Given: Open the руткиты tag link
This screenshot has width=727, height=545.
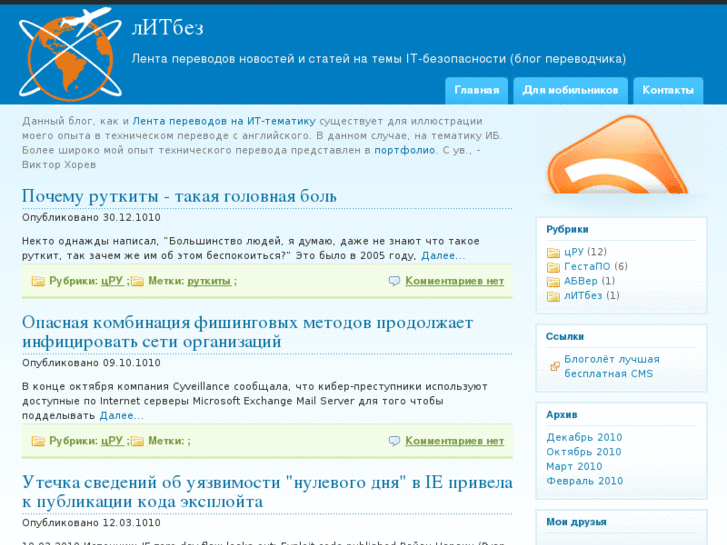Looking at the screenshot, I should [209, 281].
